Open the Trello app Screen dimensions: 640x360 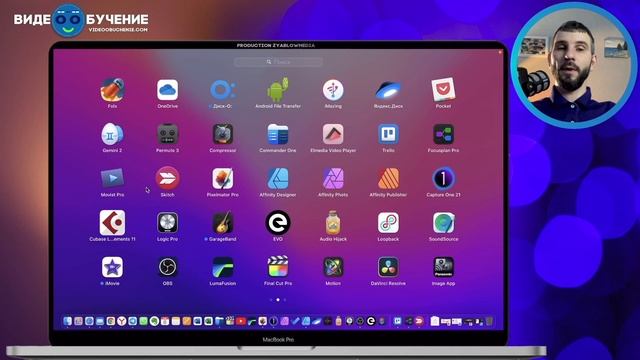(x=388, y=134)
